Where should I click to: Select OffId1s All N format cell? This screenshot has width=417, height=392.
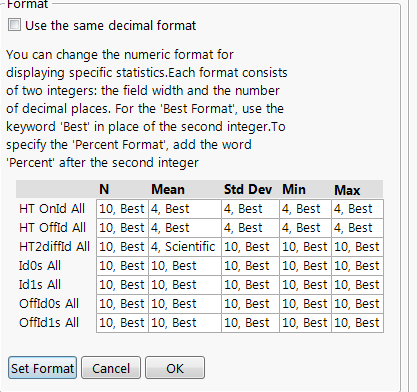click(x=122, y=323)
